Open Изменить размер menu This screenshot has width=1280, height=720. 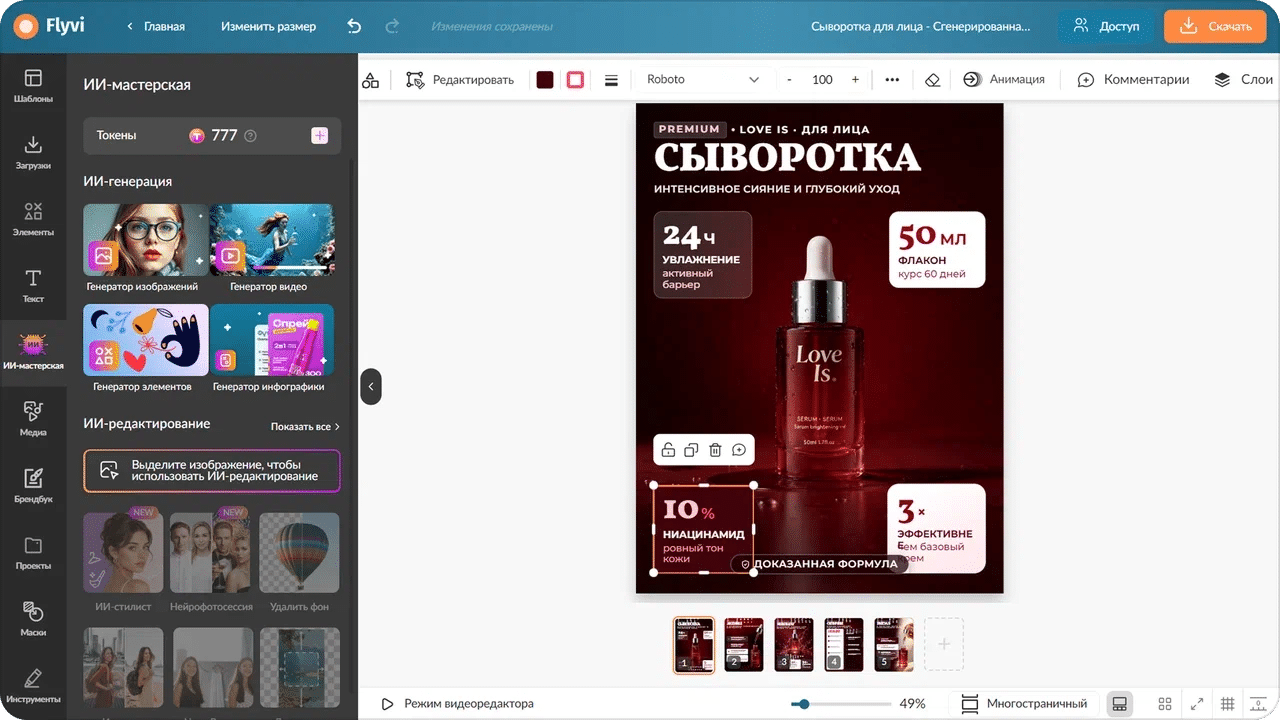(x=268, y=27)
